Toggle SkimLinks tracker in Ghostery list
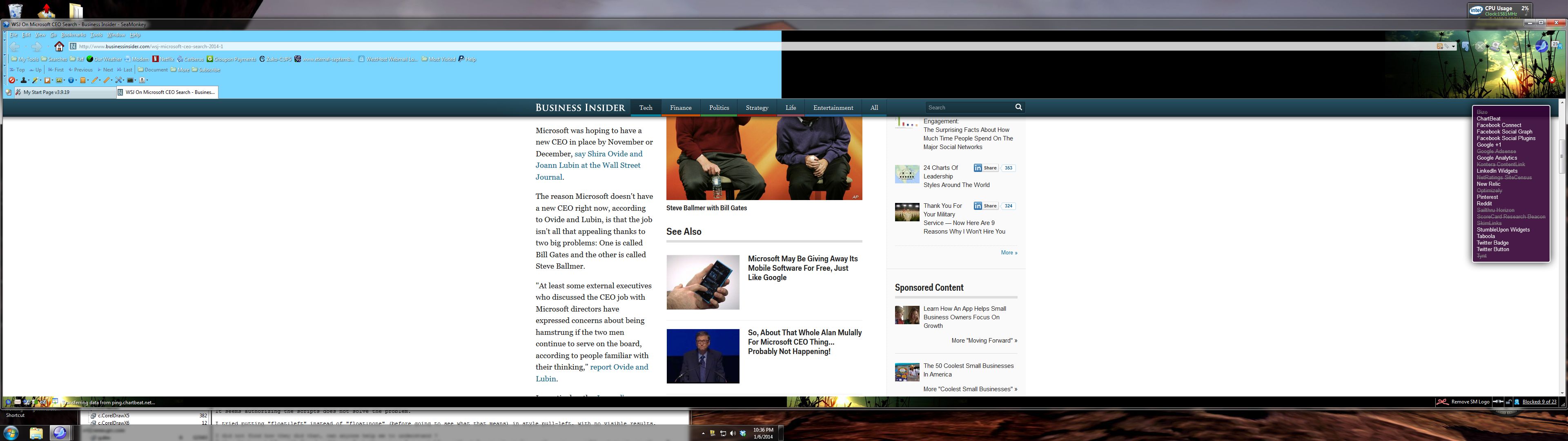The width and height of the screenshot is (1568, 441). coord(1490,223)
